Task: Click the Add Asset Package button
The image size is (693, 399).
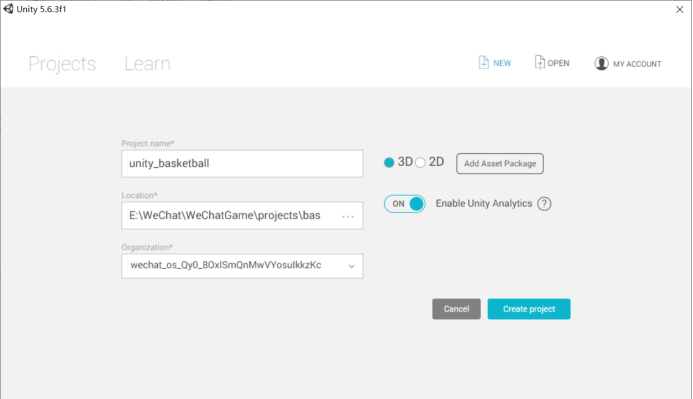Action: [500, 163]
